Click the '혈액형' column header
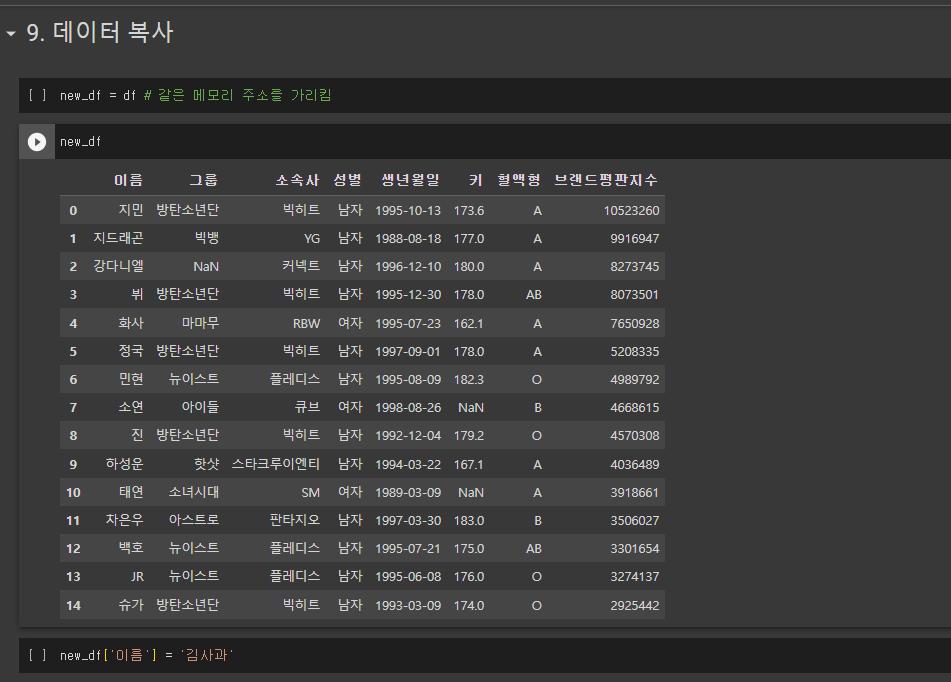 [x=519, y=180]
